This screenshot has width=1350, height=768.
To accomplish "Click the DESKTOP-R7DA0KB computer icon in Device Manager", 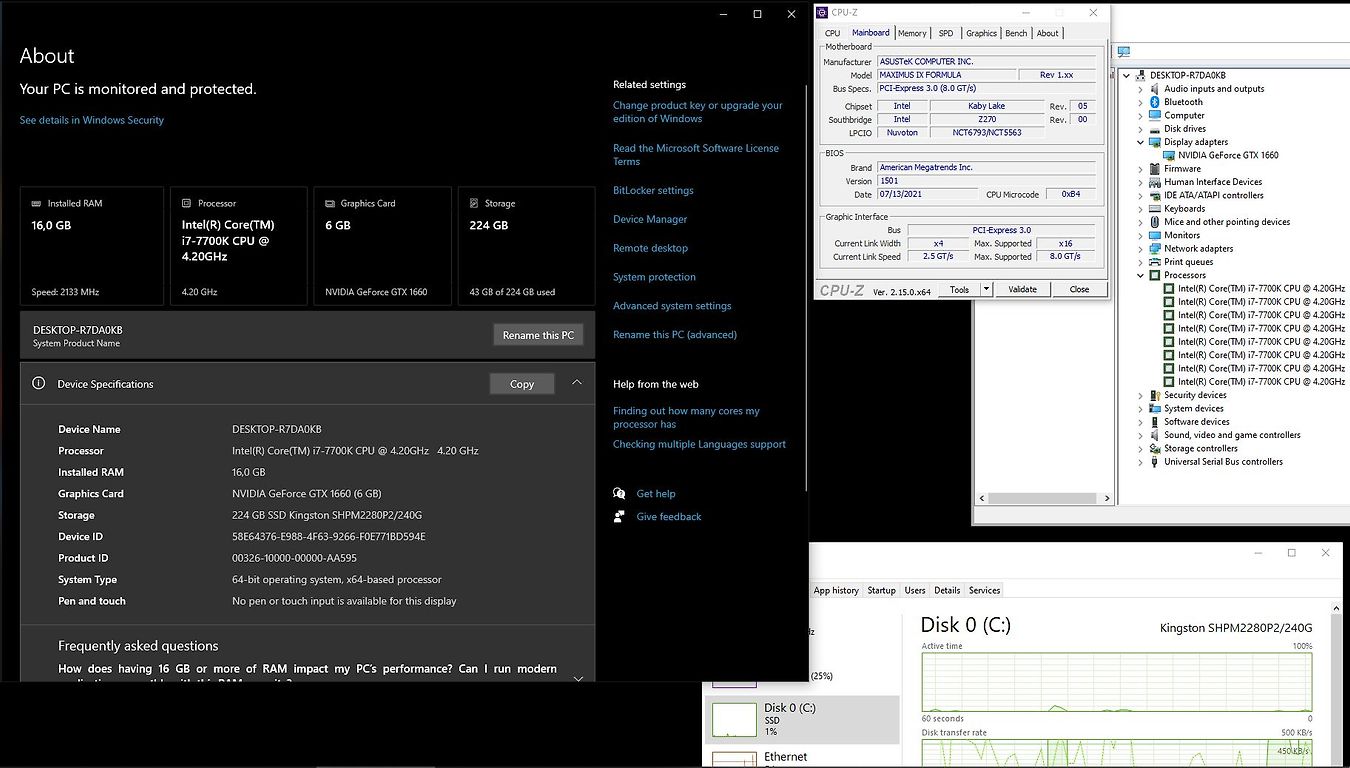I will pos(1140,76).
